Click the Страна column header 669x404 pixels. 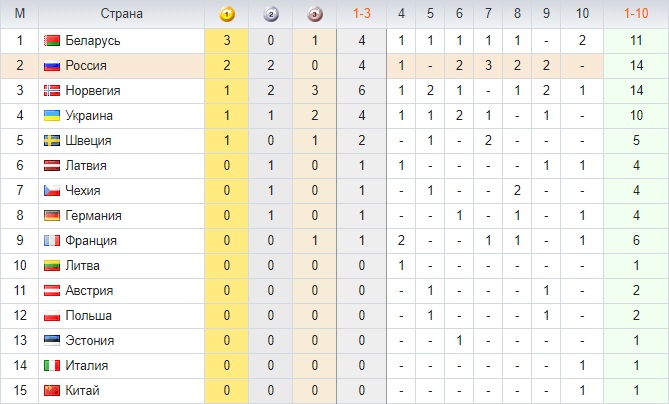click(x=121, y=14)
